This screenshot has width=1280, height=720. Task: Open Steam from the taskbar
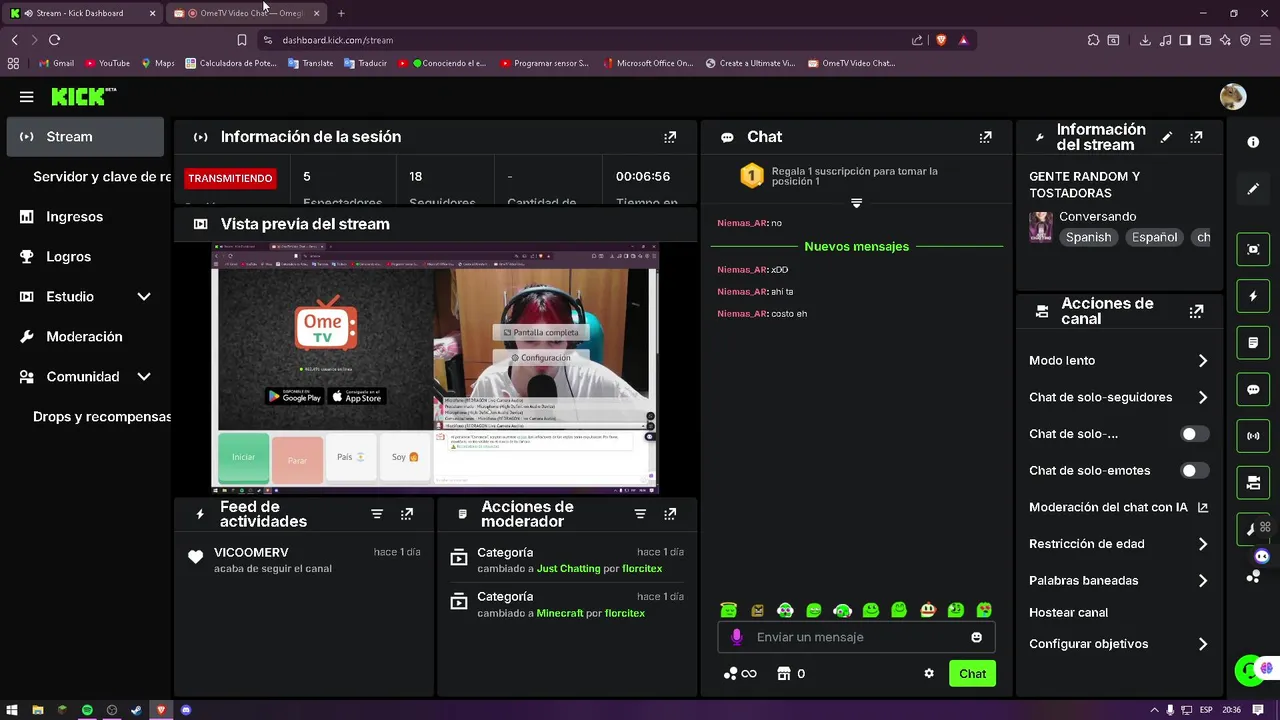[x=136, y=710]
